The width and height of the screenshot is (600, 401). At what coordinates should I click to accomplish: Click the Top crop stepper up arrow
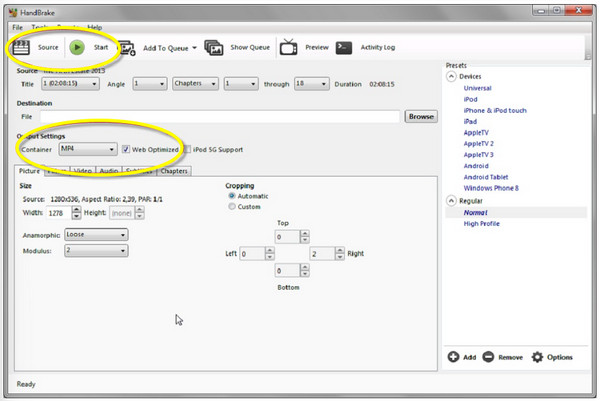pyautogui.click(x=305, y=233)
